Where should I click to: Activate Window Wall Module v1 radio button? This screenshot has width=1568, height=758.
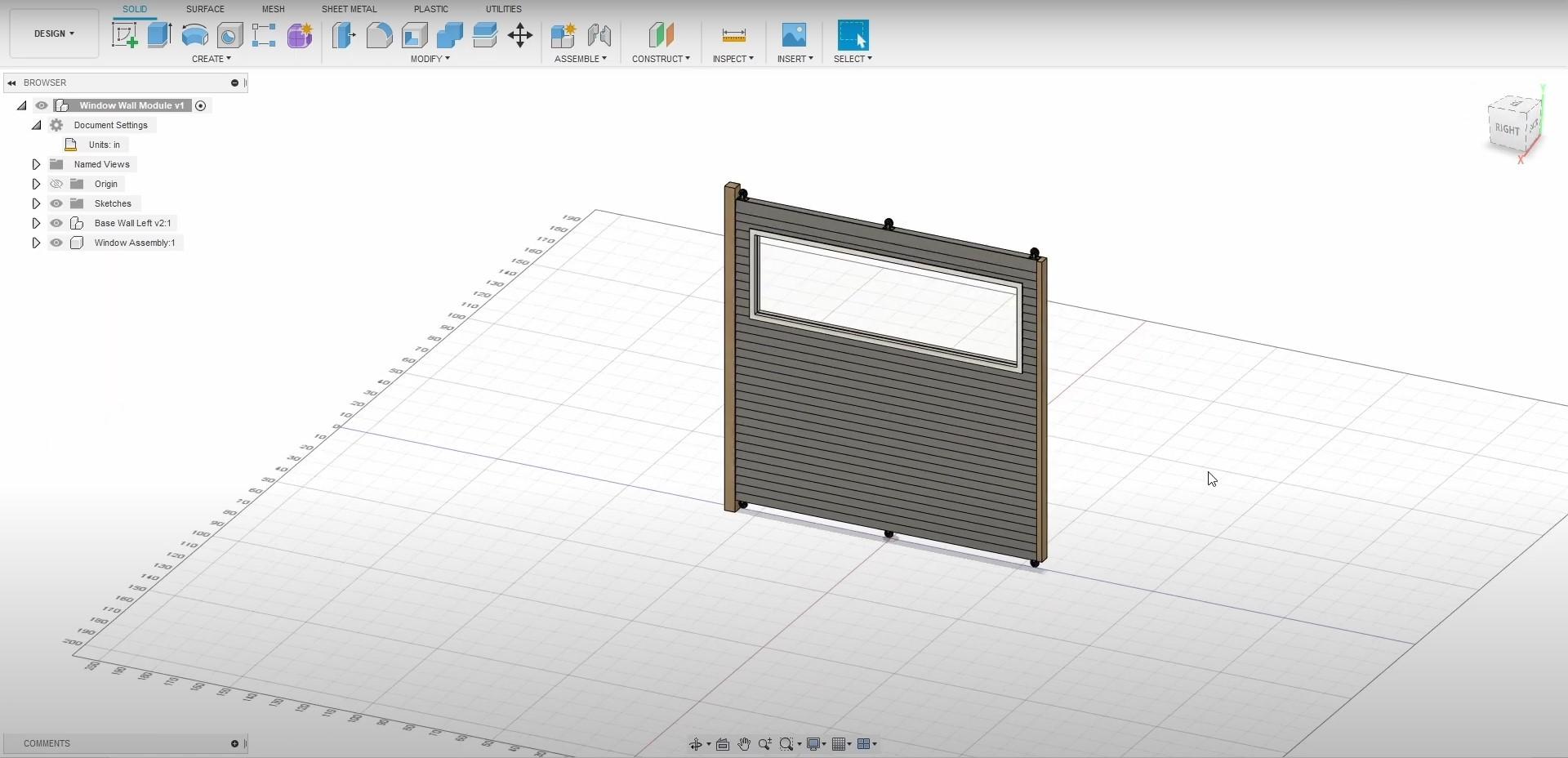(201, 105)
